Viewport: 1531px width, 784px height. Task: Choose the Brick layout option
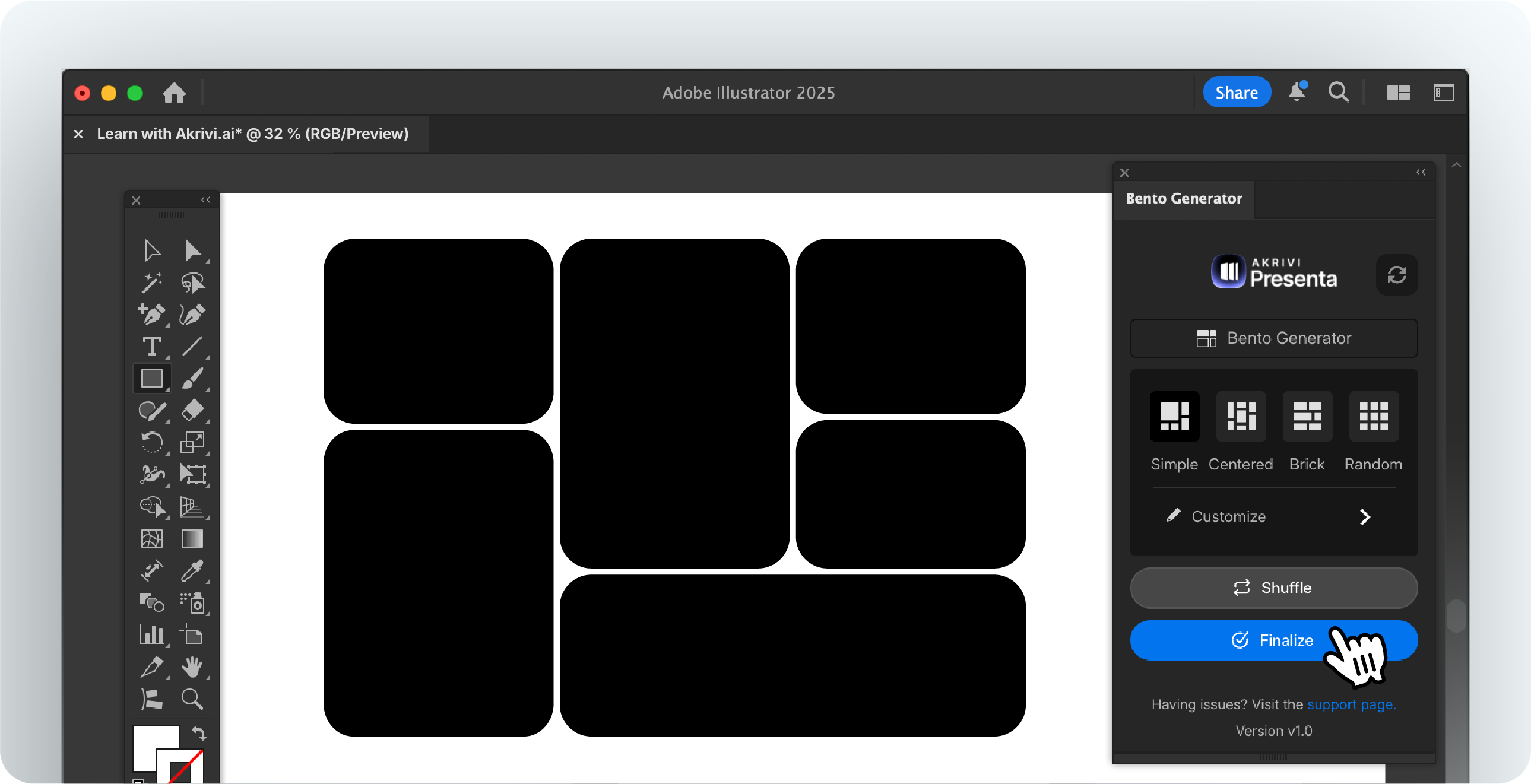[1307, 417]
